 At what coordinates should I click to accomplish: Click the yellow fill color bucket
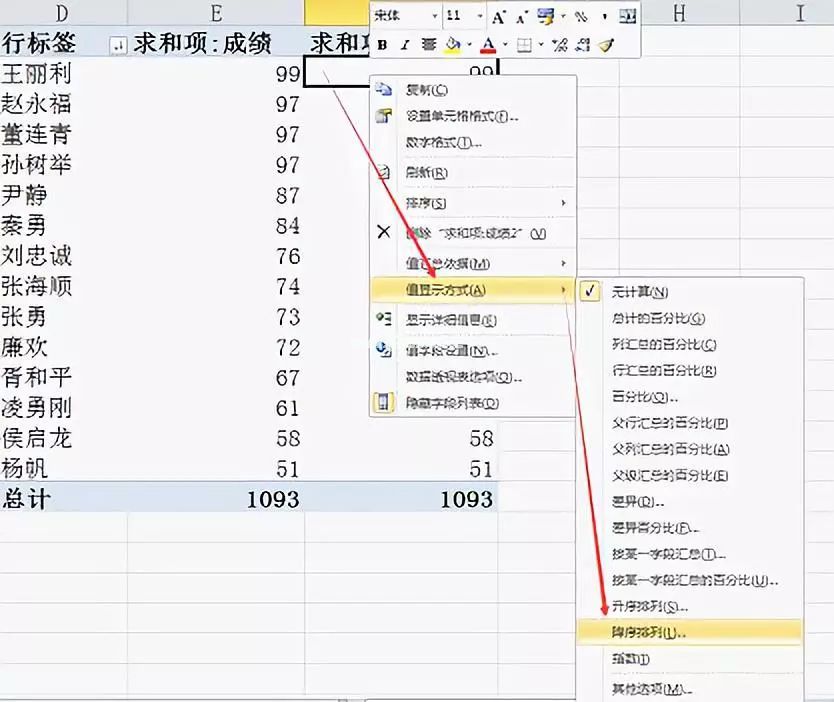[x=452, y=45]
